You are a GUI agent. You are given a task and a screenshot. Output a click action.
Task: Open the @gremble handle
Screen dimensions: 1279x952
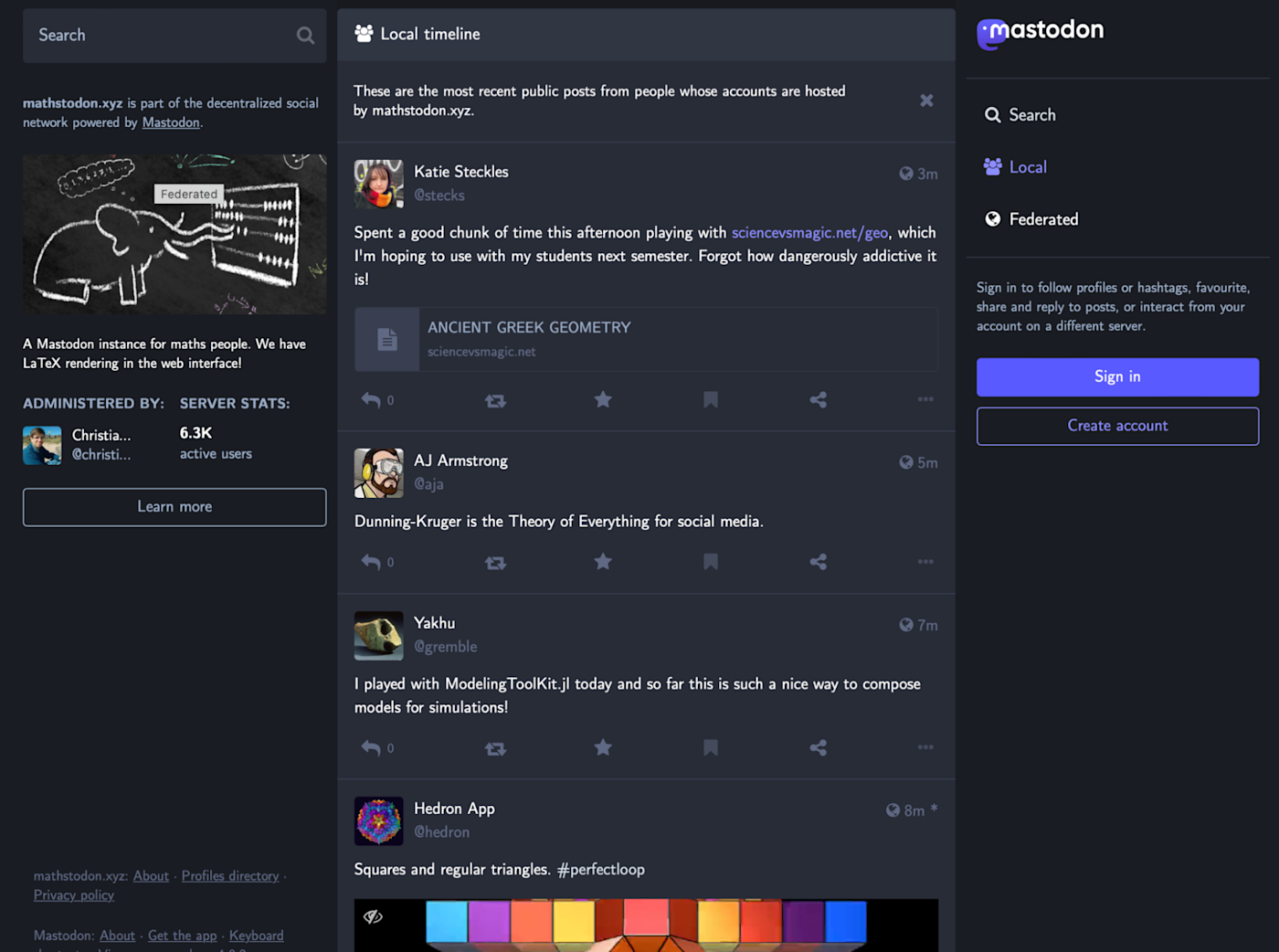[x=446, y=647]
